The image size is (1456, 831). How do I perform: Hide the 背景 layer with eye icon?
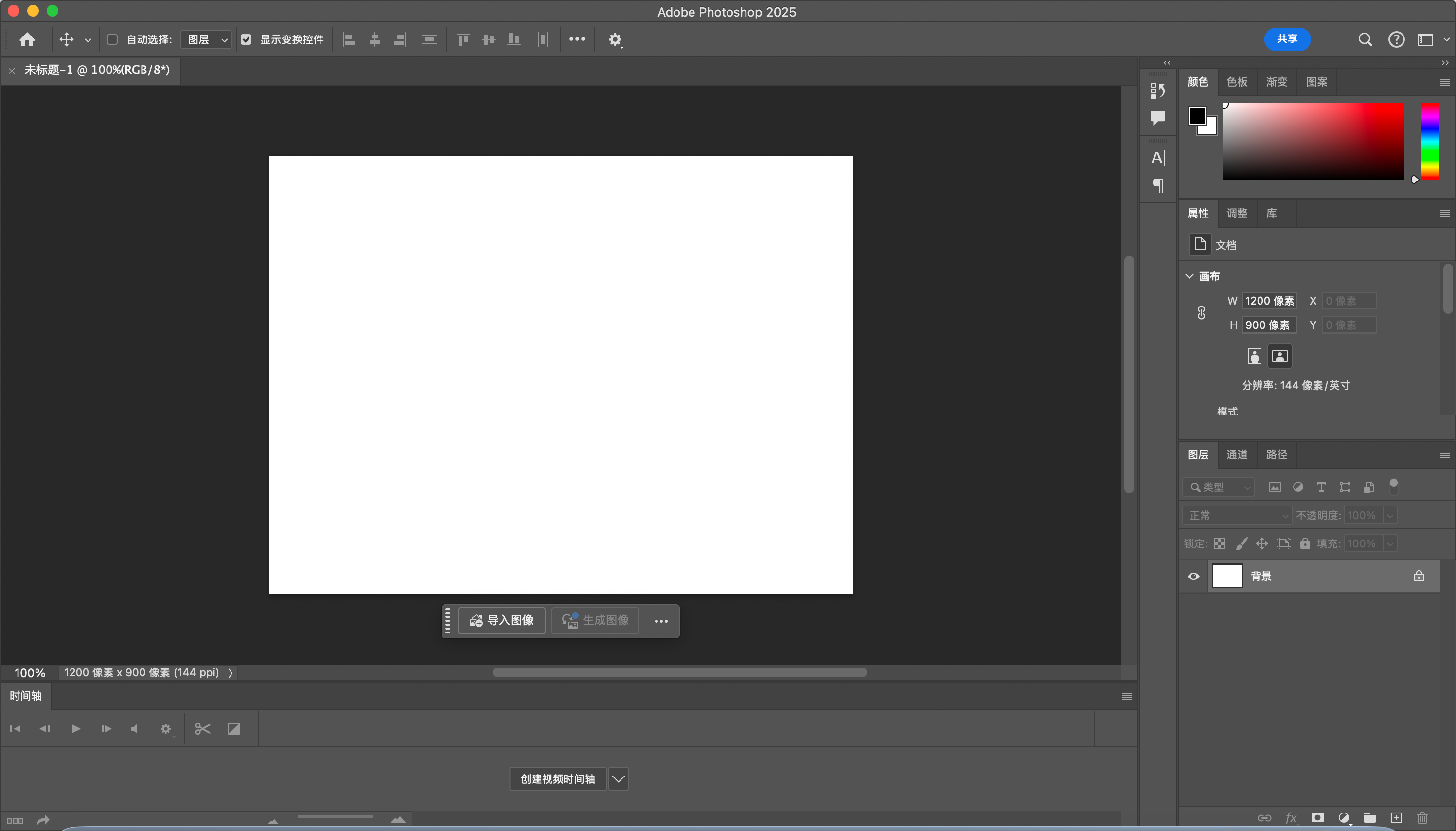tap(1193, 577)
